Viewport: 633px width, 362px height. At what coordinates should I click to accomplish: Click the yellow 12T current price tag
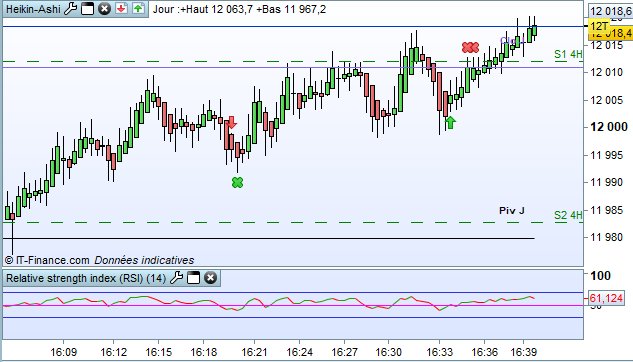click(x=599, y=26)
